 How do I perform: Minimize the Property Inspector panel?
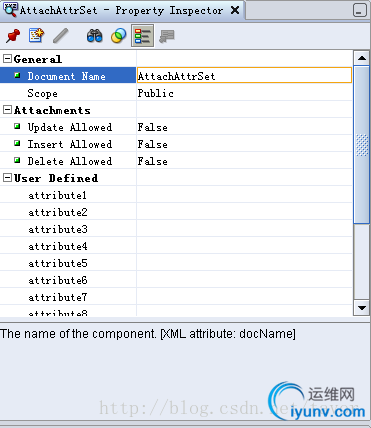[x=359, y=10]
